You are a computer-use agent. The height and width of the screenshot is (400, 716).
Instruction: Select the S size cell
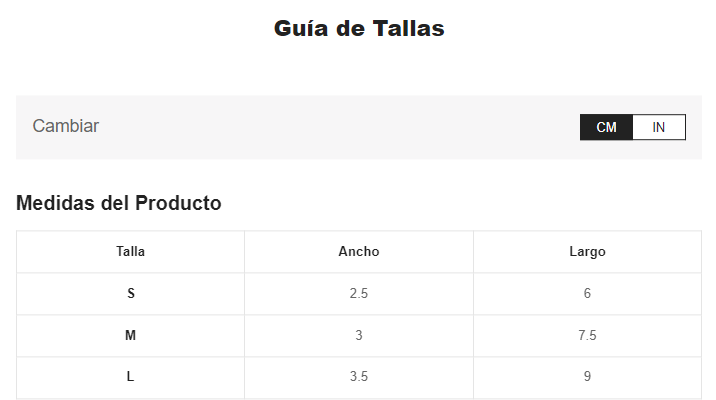coord(130,294)
